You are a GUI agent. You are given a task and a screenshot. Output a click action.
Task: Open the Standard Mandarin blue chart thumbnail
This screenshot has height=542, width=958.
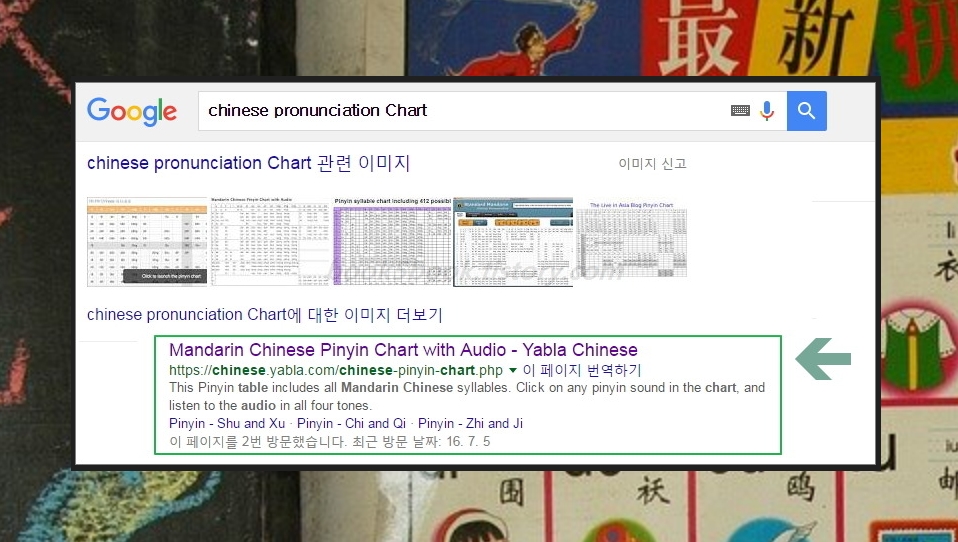coord(513,241)
